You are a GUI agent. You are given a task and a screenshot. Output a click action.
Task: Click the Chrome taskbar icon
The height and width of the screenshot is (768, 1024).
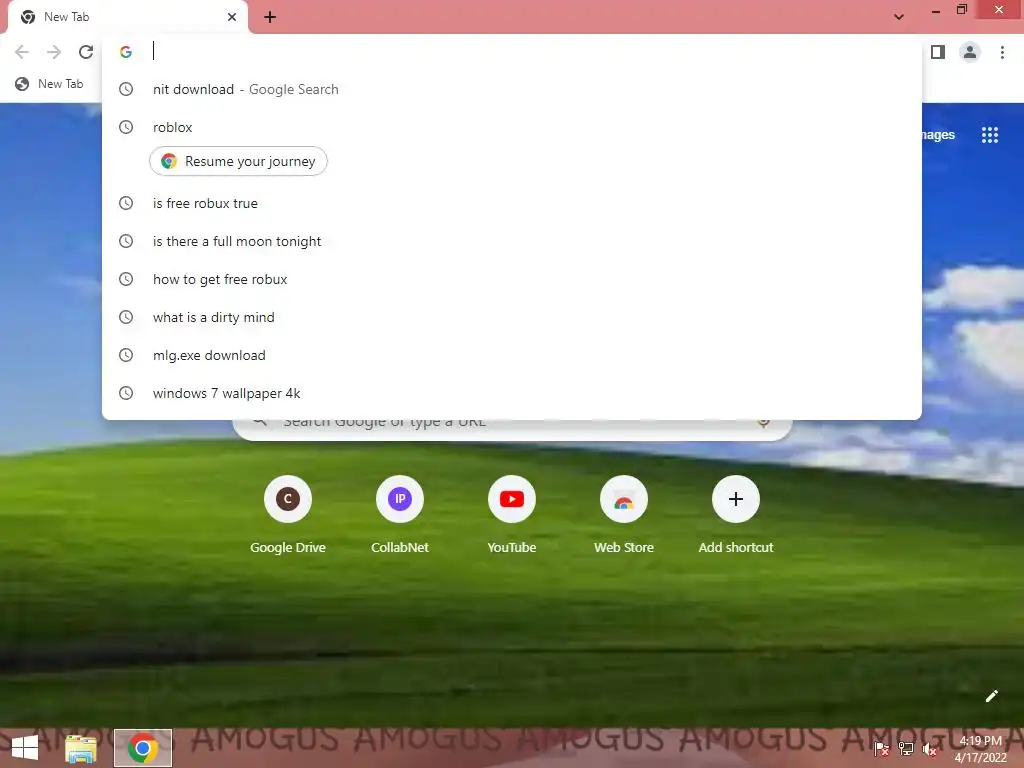coord(143,748)
